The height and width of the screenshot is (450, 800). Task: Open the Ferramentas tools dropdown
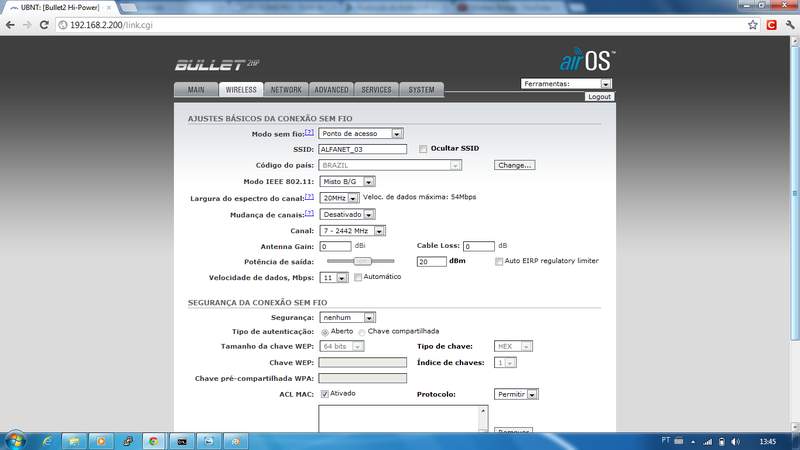(566, 84)
